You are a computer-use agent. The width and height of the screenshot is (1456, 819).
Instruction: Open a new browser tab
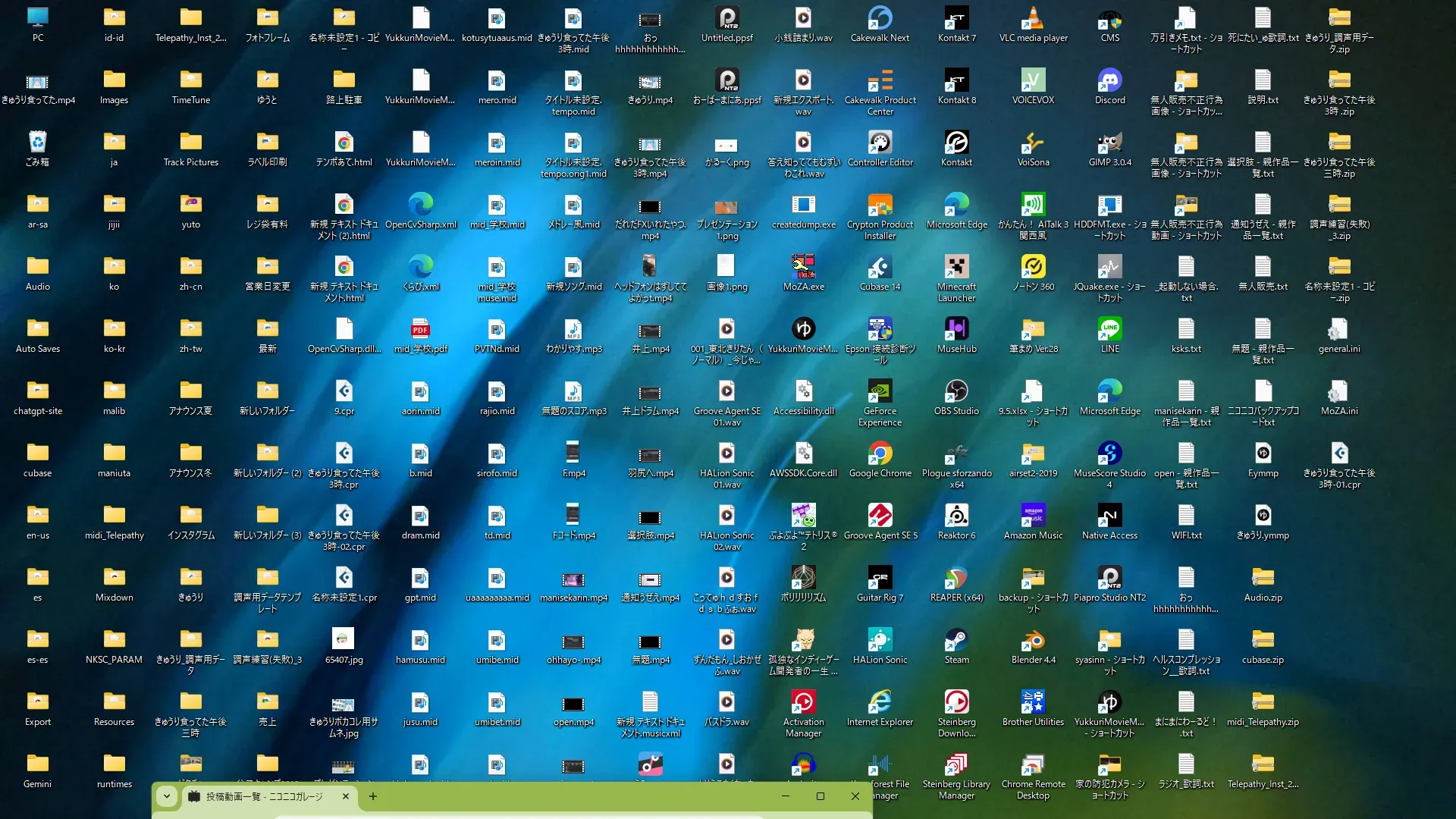[372, 796]
